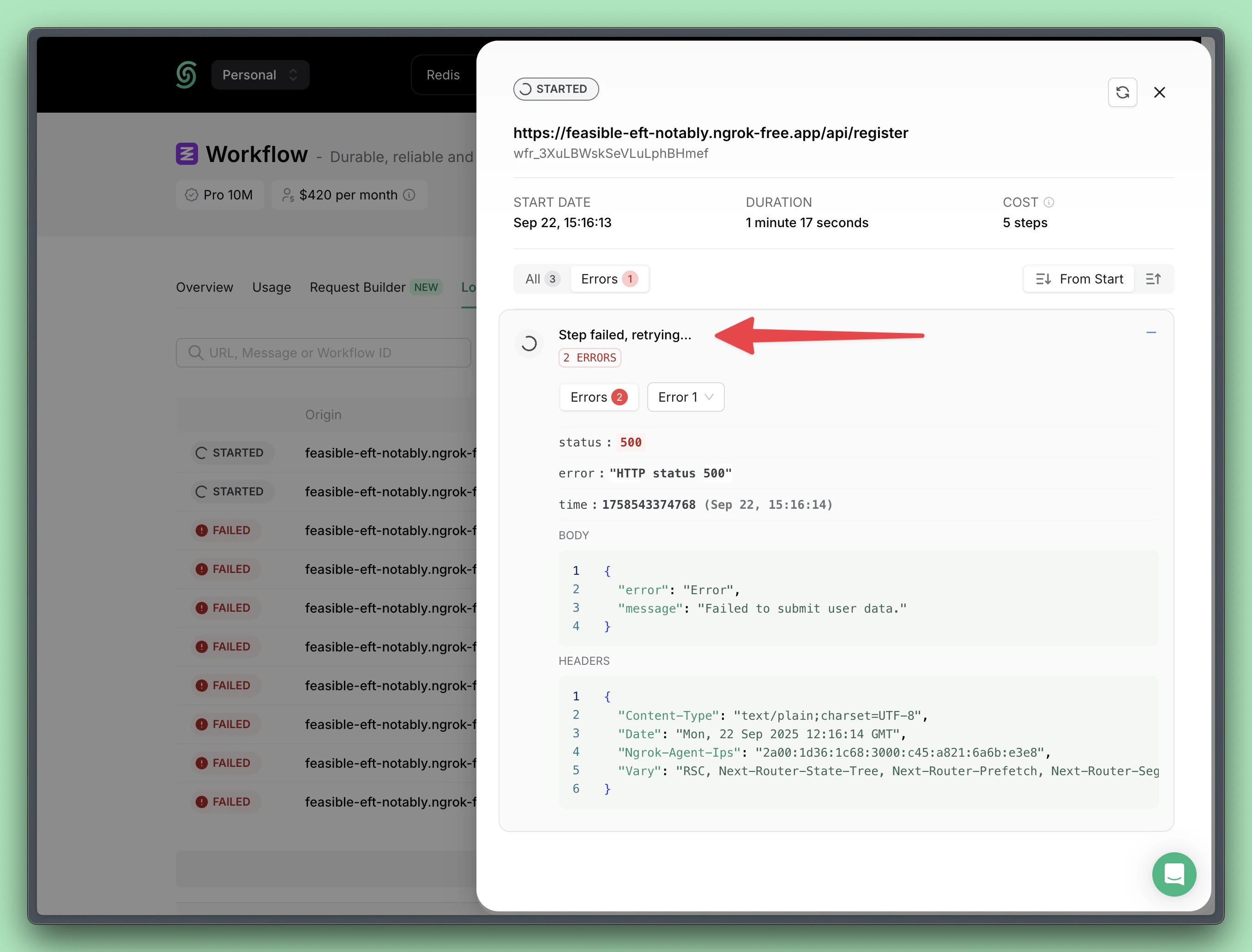Click the 2 ERRORS red badge
The width and height of the screenshot is (1252, 952).
589,357
